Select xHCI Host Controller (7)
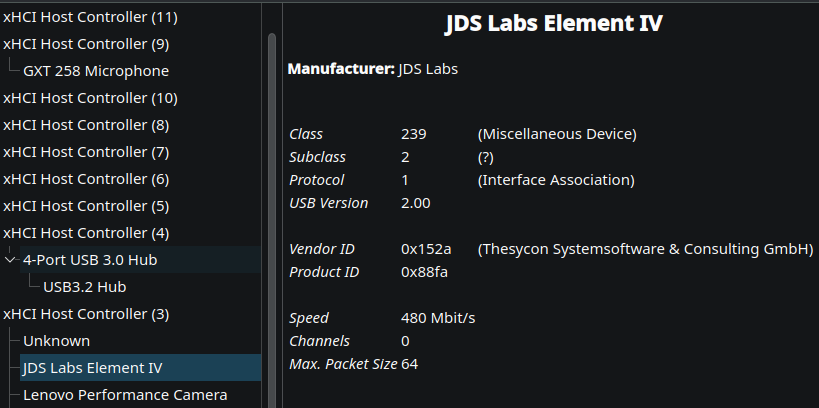This screenshot has width=819, height=408. 86,152
